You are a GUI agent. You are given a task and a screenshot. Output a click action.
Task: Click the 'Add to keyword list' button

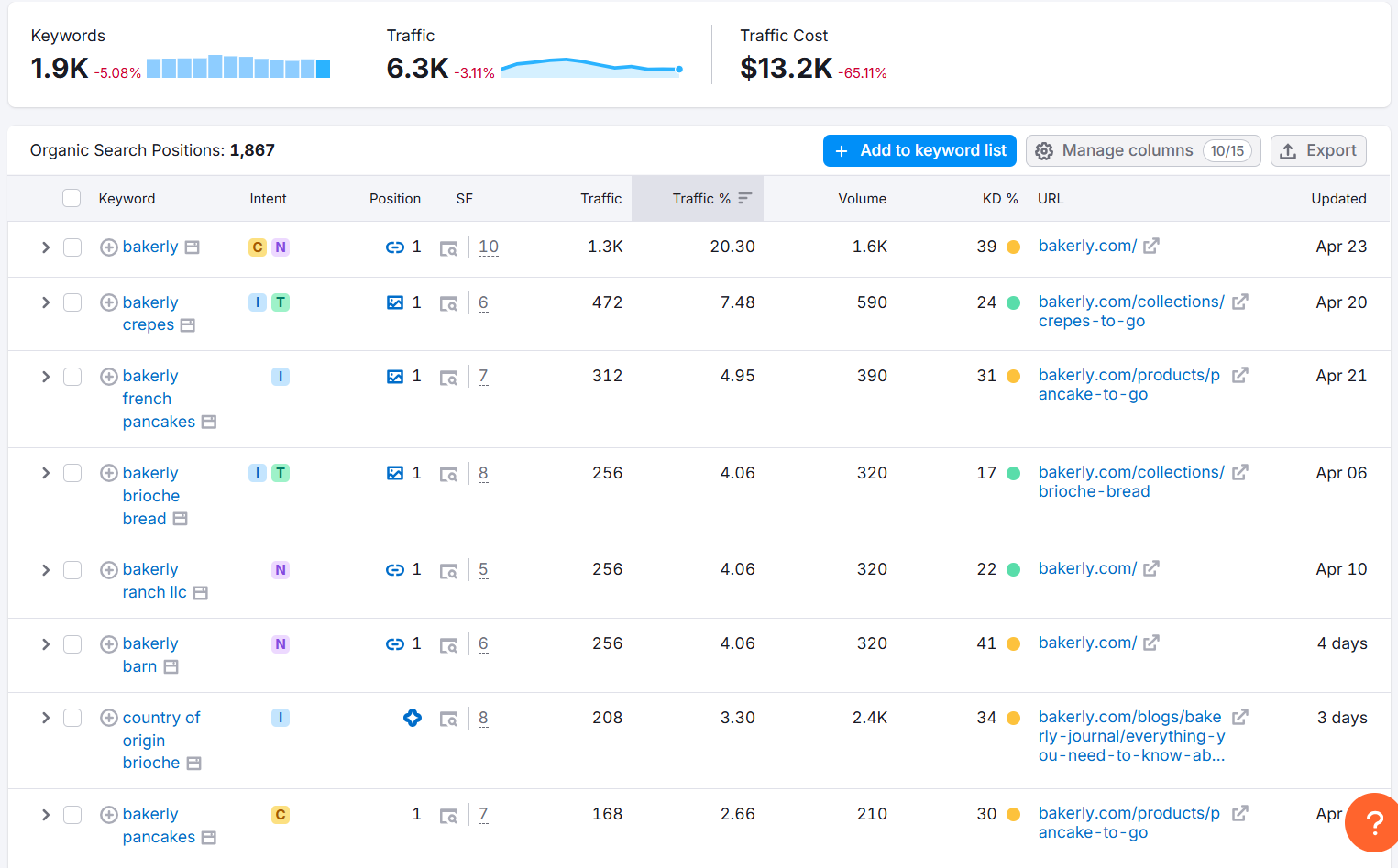pos(919,150)
